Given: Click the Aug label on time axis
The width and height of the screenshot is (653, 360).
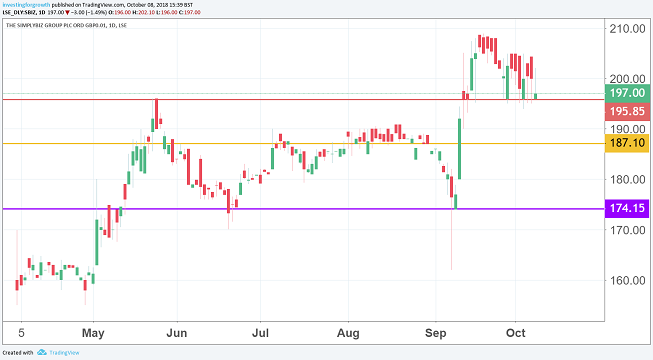Looking at the screenshot, I should pyautogui.click(x=348, y=333).
